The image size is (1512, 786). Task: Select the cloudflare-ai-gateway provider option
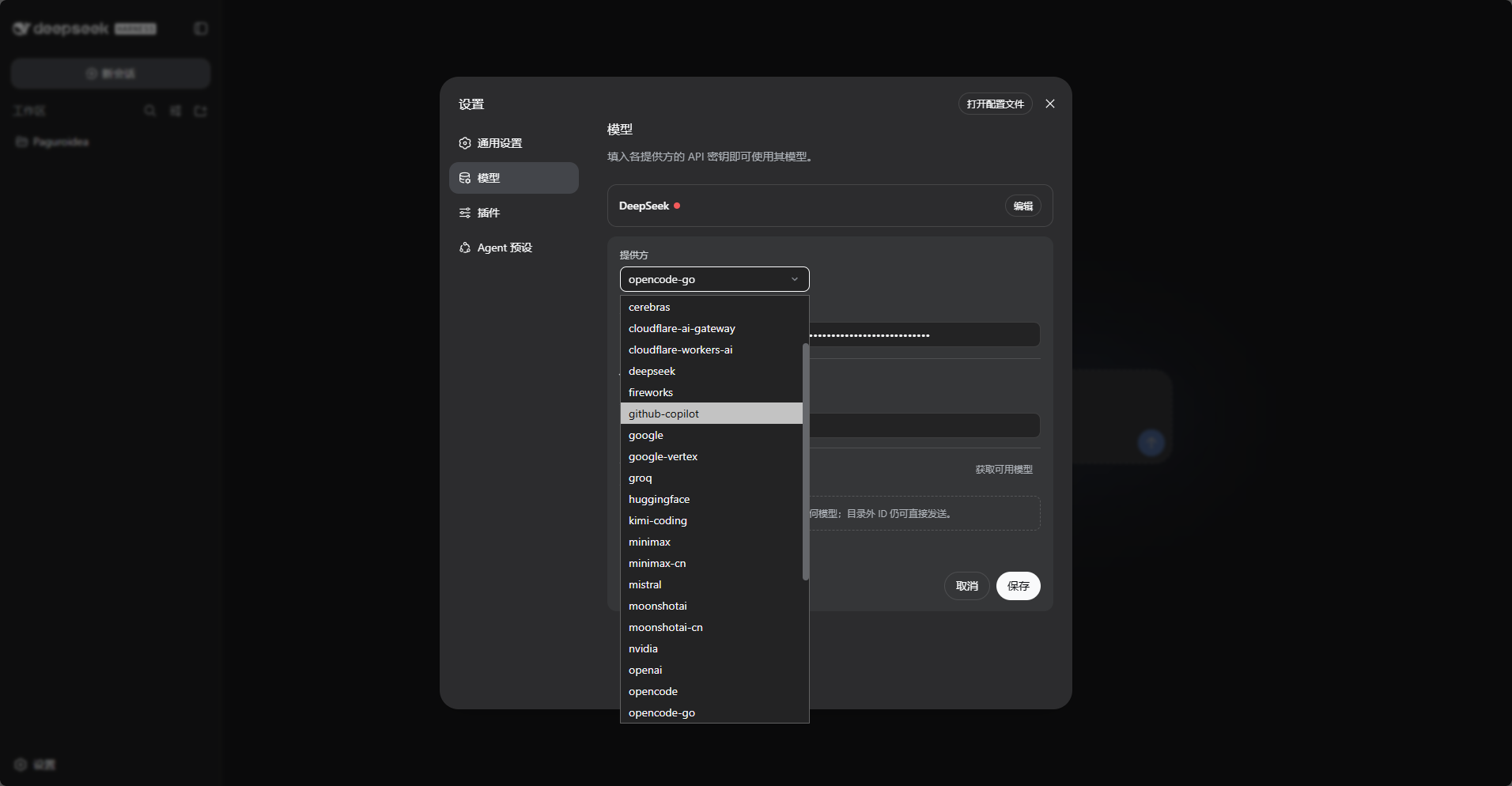tap(712, 328)
